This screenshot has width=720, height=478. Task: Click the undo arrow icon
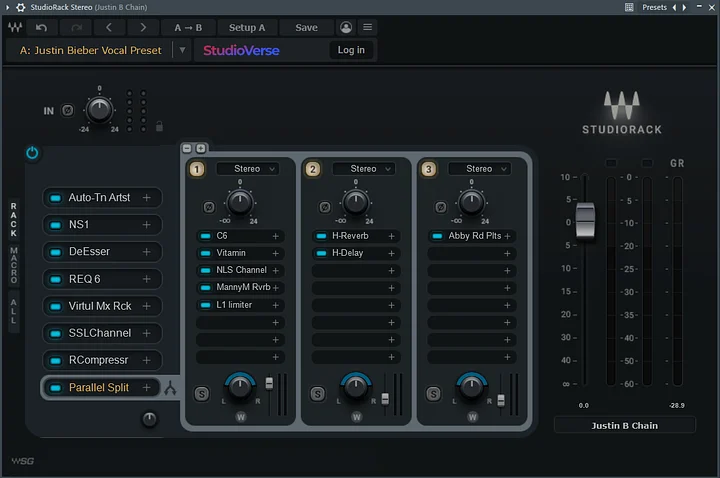point(41,28)
